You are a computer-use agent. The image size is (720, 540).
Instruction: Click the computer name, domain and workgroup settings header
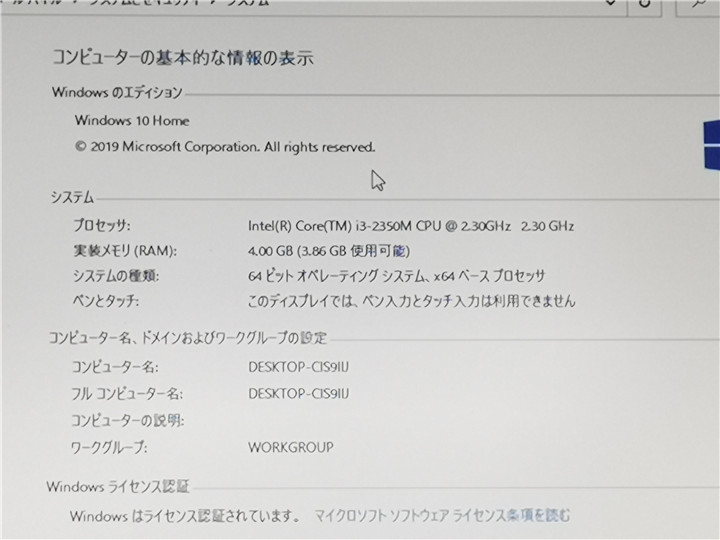coord(188,338)
